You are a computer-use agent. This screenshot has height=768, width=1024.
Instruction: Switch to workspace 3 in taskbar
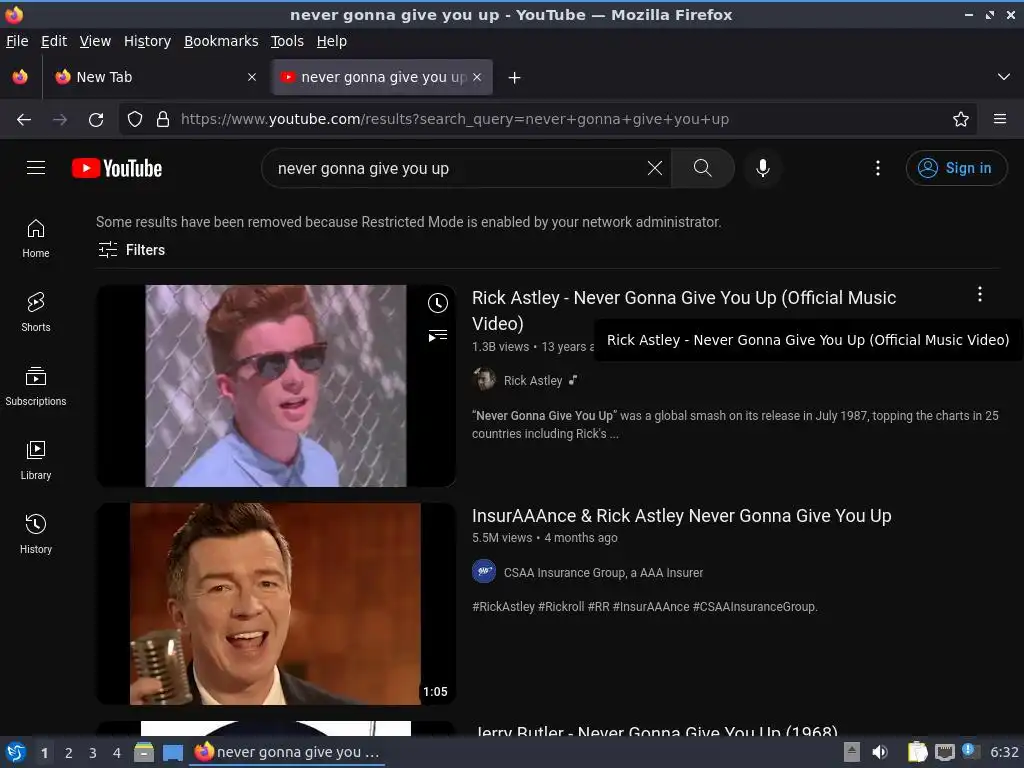pyautogui.click(x=93, y=752)
